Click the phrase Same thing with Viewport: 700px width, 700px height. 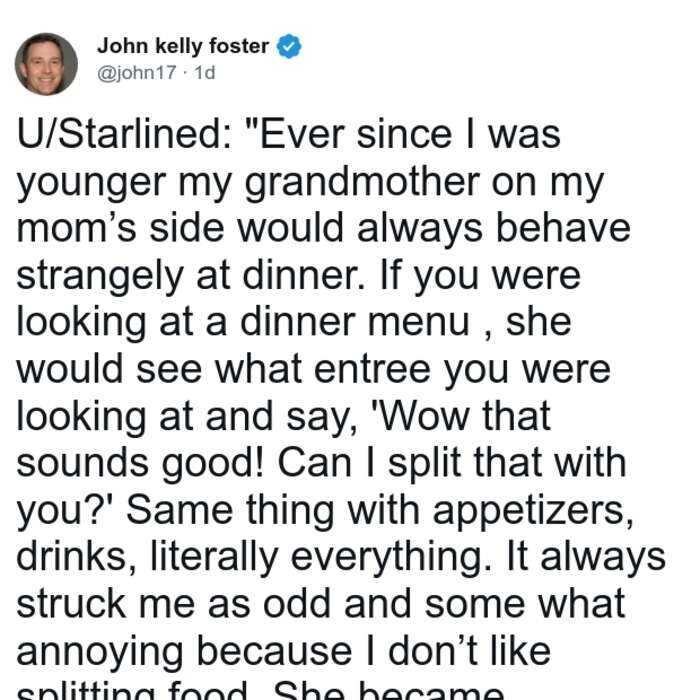(x=273, y=511)
